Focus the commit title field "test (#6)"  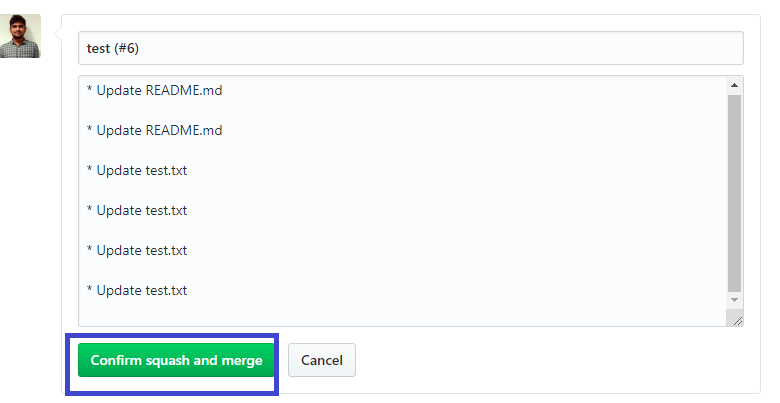[410, 48]
